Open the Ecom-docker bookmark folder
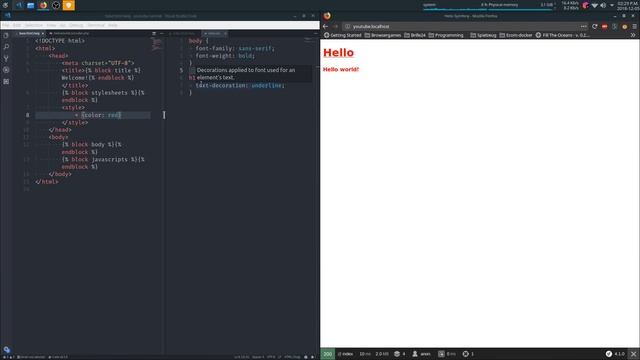 (x=516, y=35)
